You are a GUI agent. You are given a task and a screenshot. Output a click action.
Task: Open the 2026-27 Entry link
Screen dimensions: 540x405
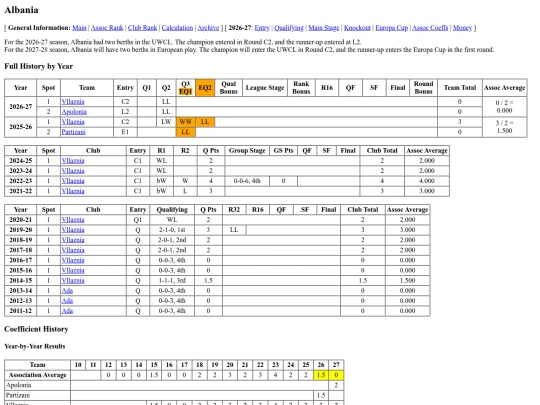coord(262,28)
